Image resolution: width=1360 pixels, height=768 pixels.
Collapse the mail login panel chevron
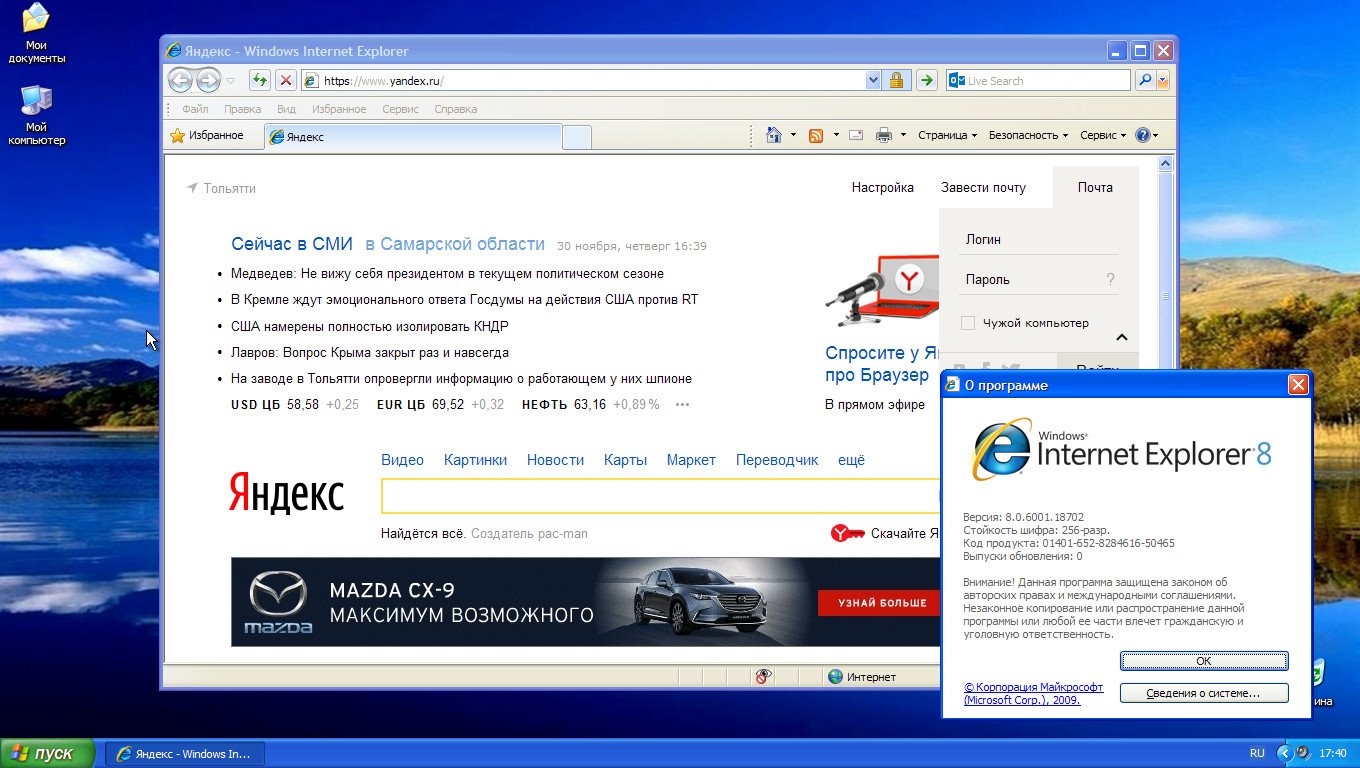pyautogui.click(x=1122, y=338)
